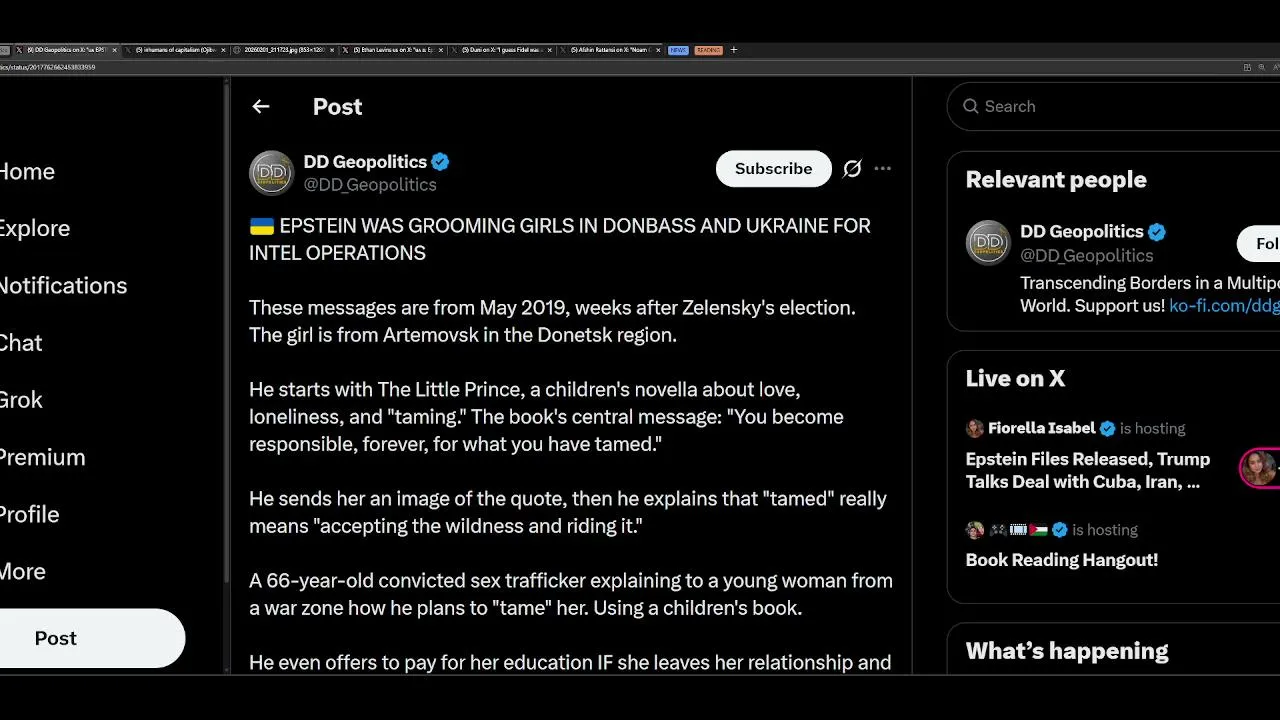1280x720 pixels.
Task: Subscribe to DD Geopolitics
Action: click(x=773, y=169)
